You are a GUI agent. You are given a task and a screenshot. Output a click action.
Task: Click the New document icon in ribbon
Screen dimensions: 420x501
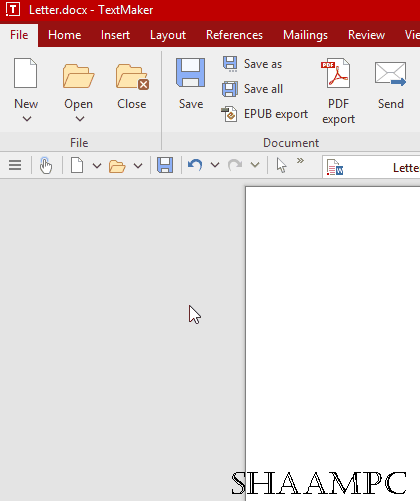click(x=25, y=73)
